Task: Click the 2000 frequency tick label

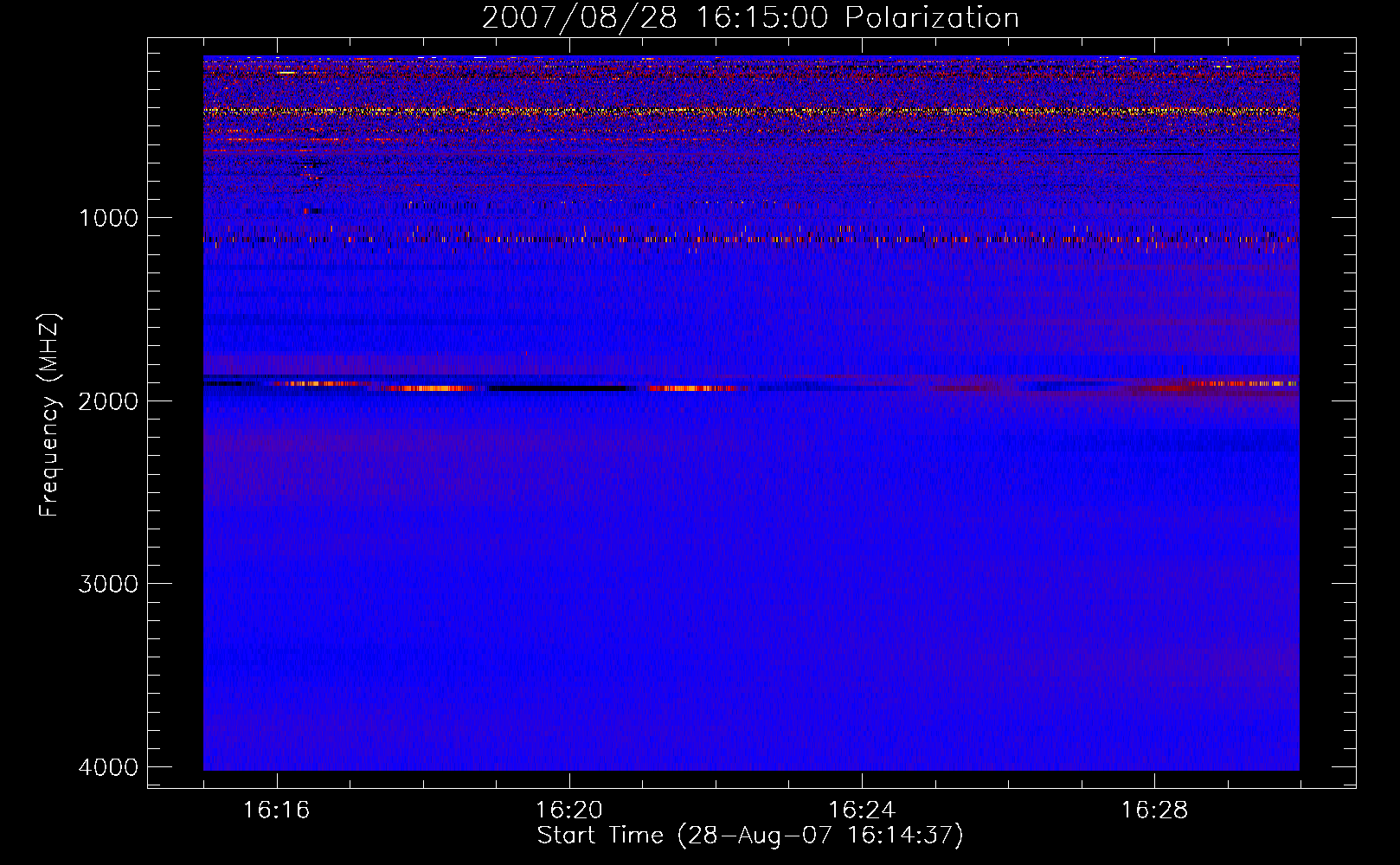Action: [x=108, y=400]
